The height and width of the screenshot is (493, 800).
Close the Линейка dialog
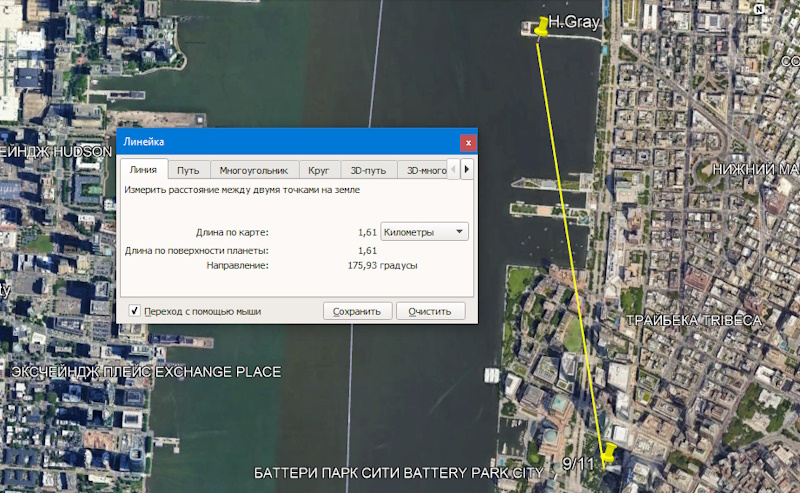point(468,143)
